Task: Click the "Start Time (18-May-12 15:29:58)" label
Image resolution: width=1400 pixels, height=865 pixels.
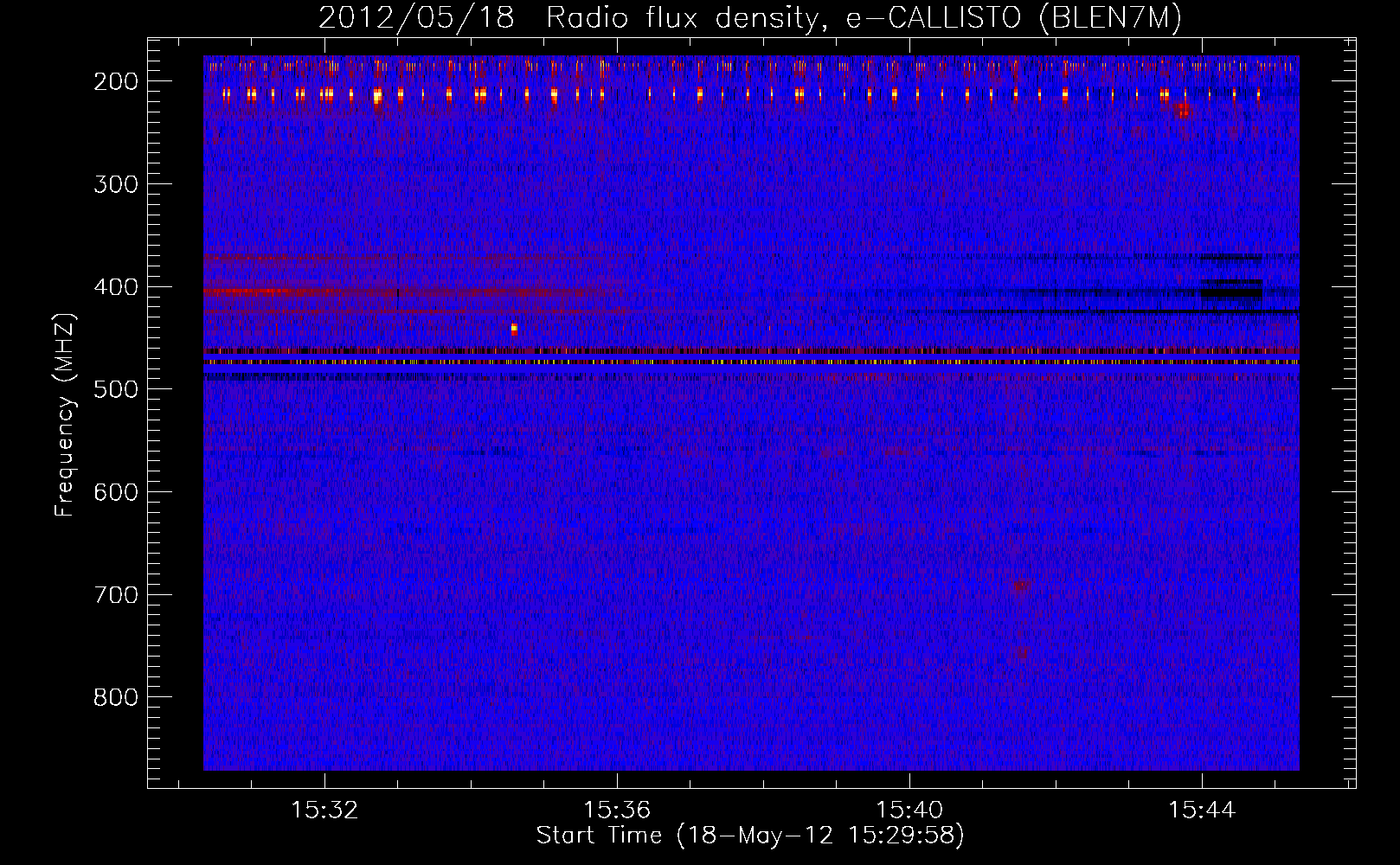Action: [x=749, y=836]
